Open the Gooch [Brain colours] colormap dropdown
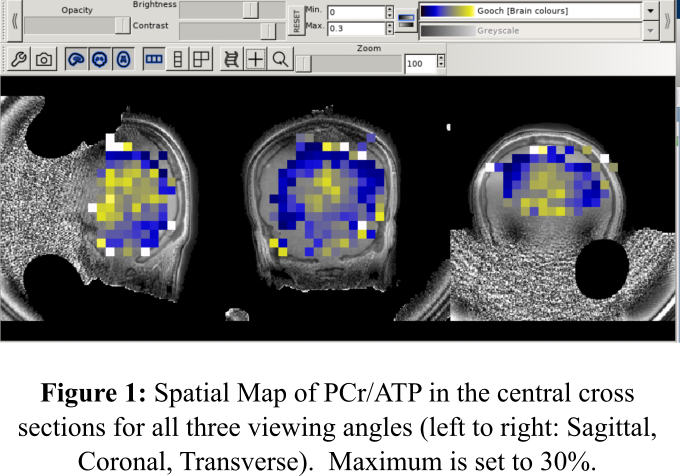The height and width of the screenshot is (476, 680). coord(650,10)
